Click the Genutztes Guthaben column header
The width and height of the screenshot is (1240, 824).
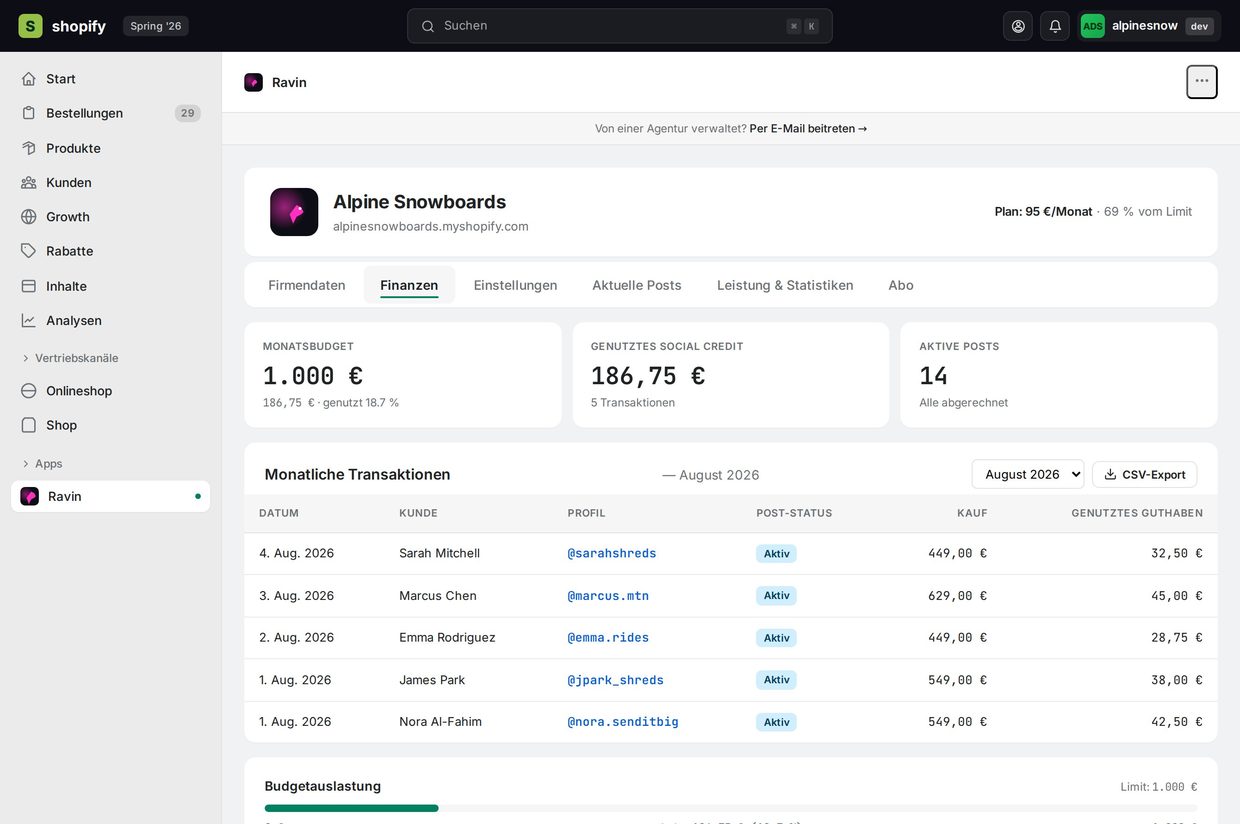click(x=1137, y=513)
